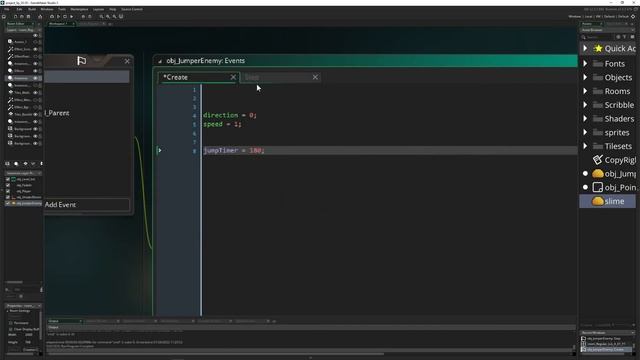Open the File menu

click(x=7, y=9)
